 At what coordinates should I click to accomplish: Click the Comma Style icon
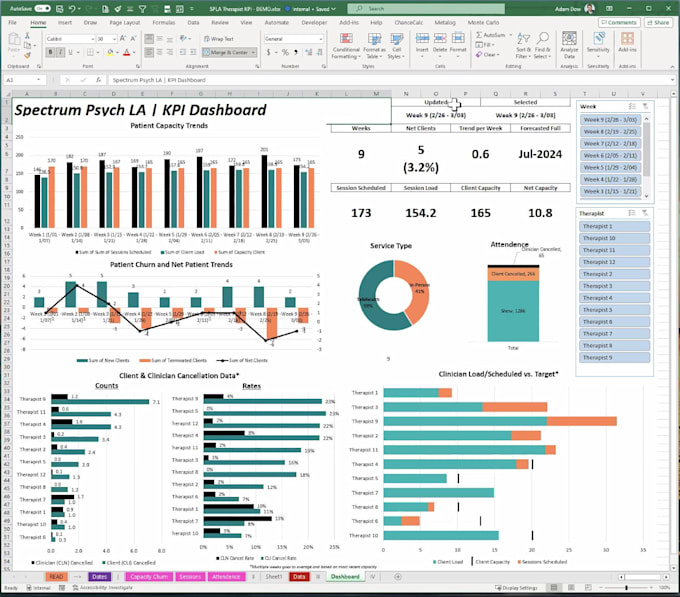(296, 52)
